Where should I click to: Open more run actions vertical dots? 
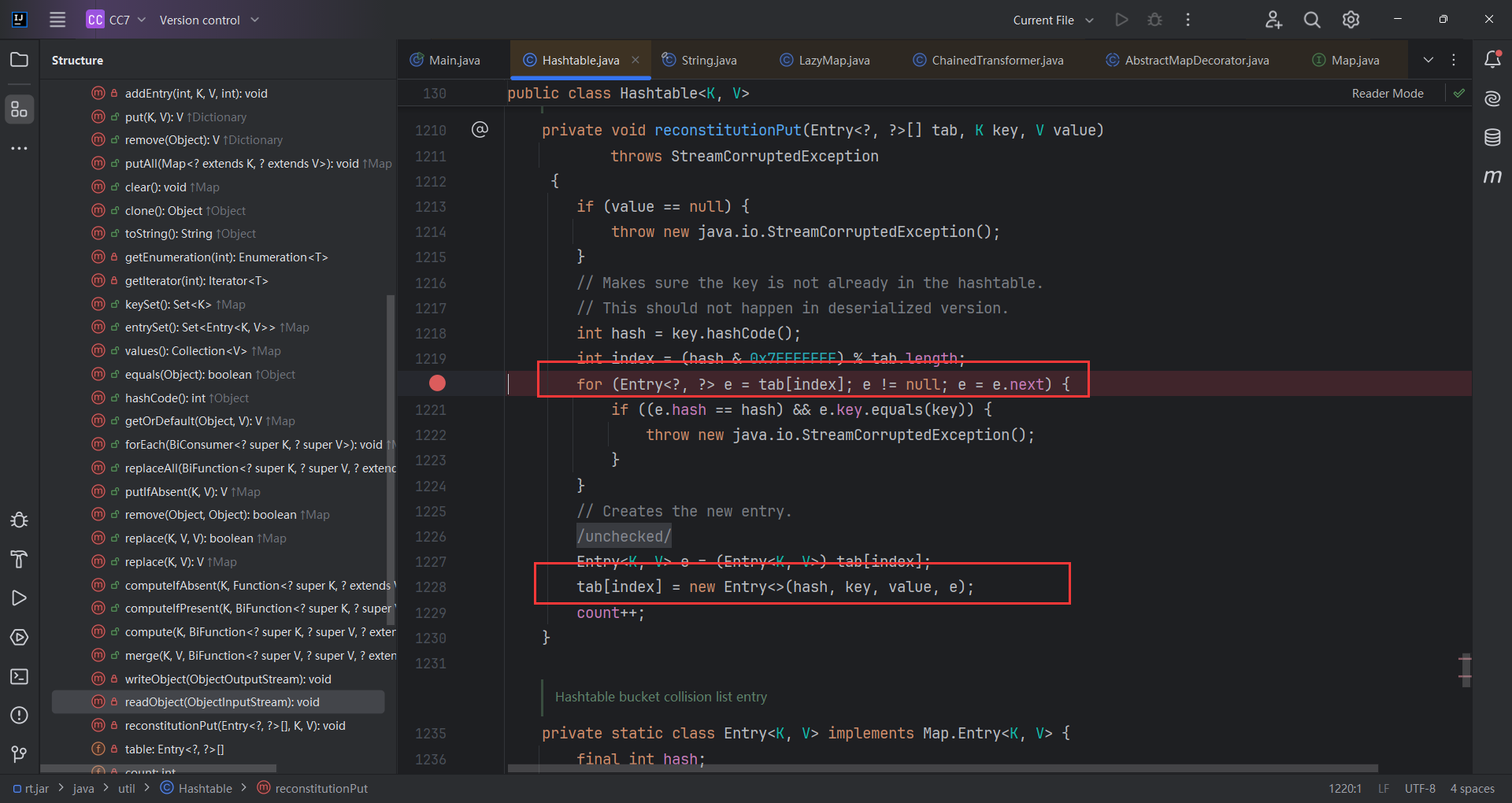pyautogui.click(x=1188, y=20)
